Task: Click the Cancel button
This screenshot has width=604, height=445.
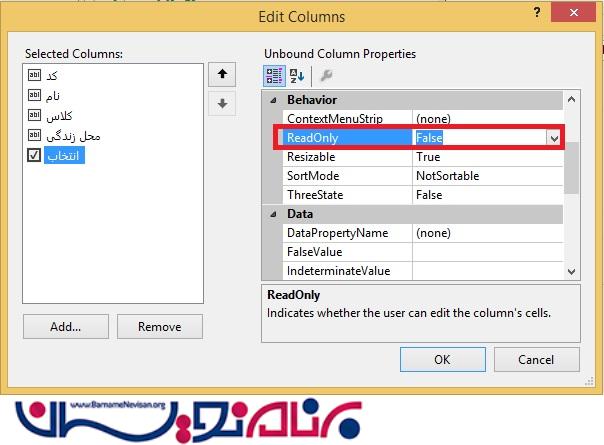Action: pyautogui.click(x=537, y=359)
